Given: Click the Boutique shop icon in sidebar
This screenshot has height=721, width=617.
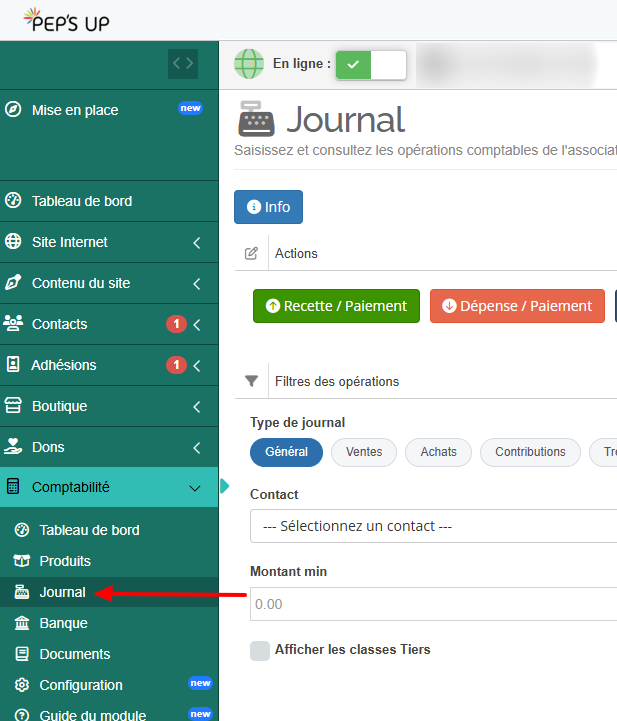Looking at the screenshot, I should pyautogui.click(x=13, y=406).
